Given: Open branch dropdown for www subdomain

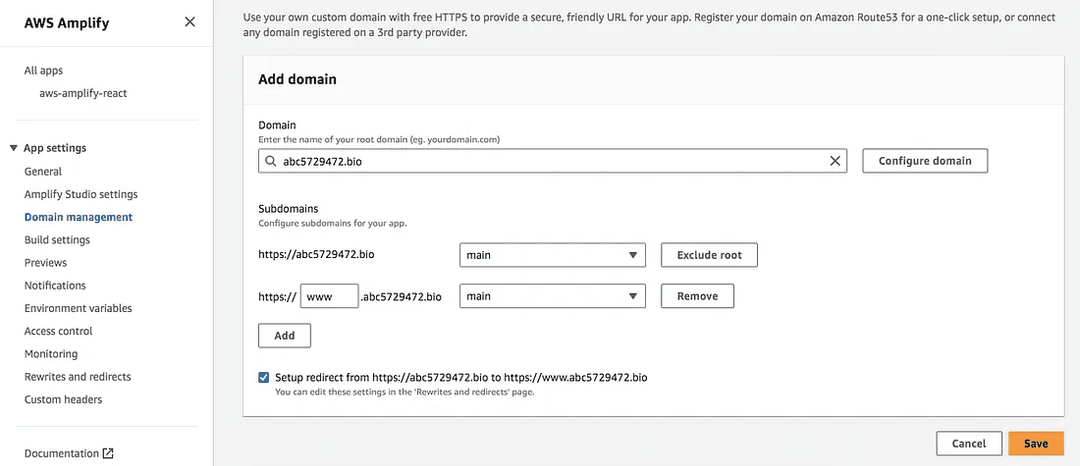Looking at the screenshot, I should click(552, 296).
